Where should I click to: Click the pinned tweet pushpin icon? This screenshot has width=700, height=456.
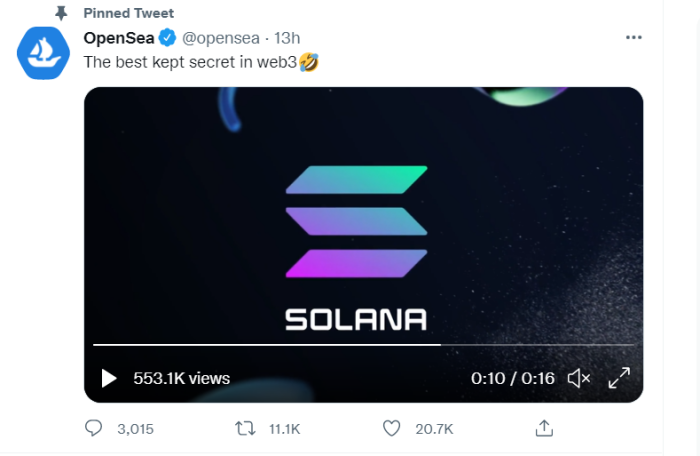[61, 13]
